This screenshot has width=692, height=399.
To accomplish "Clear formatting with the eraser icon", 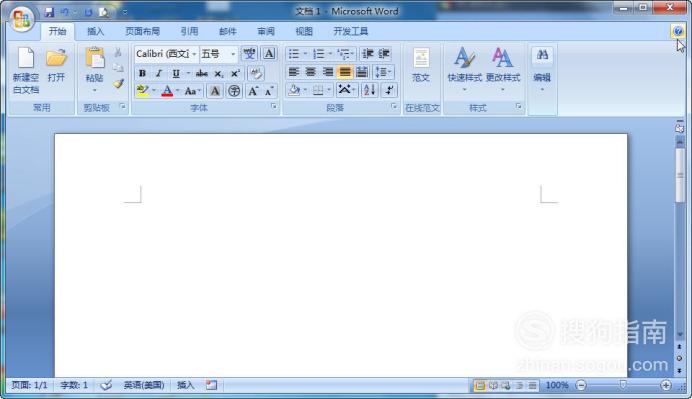I will pyautogui.click(x=256, y=73).
